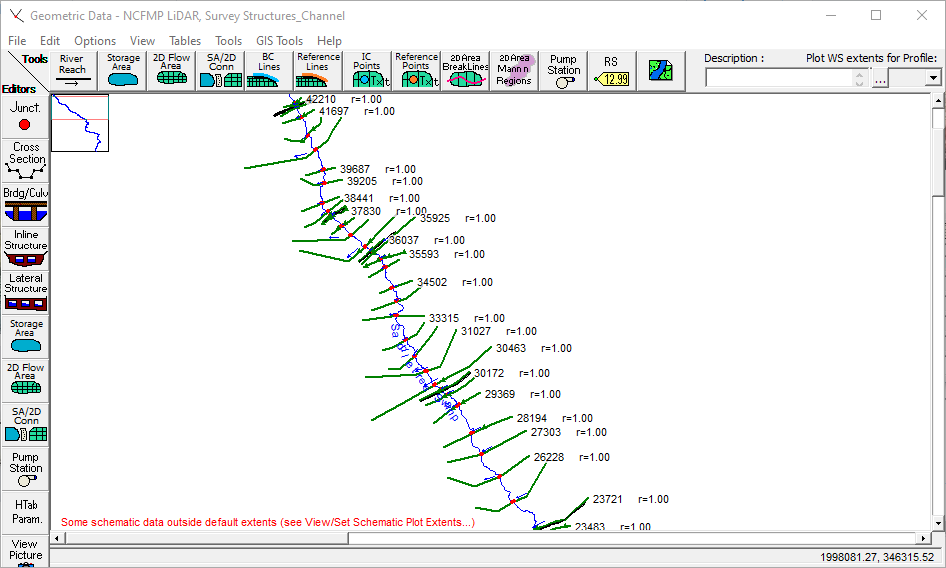Choose the 2D Area Mann n Regions tool

[514, 71]
